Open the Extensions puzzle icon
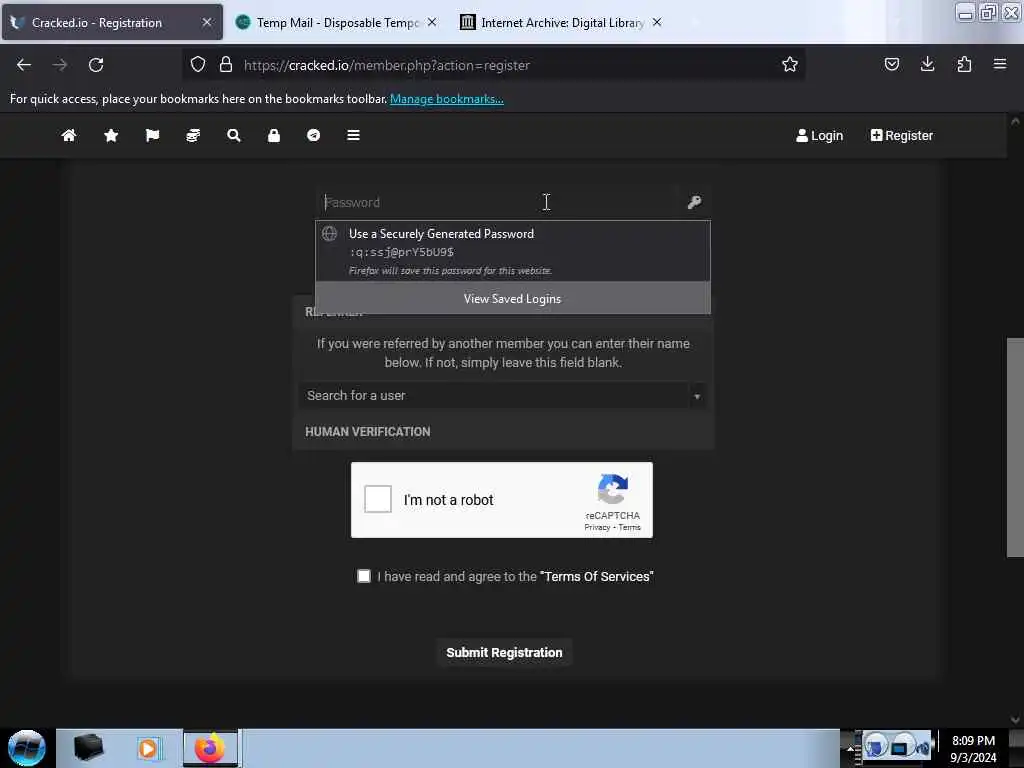 [964, 64]
